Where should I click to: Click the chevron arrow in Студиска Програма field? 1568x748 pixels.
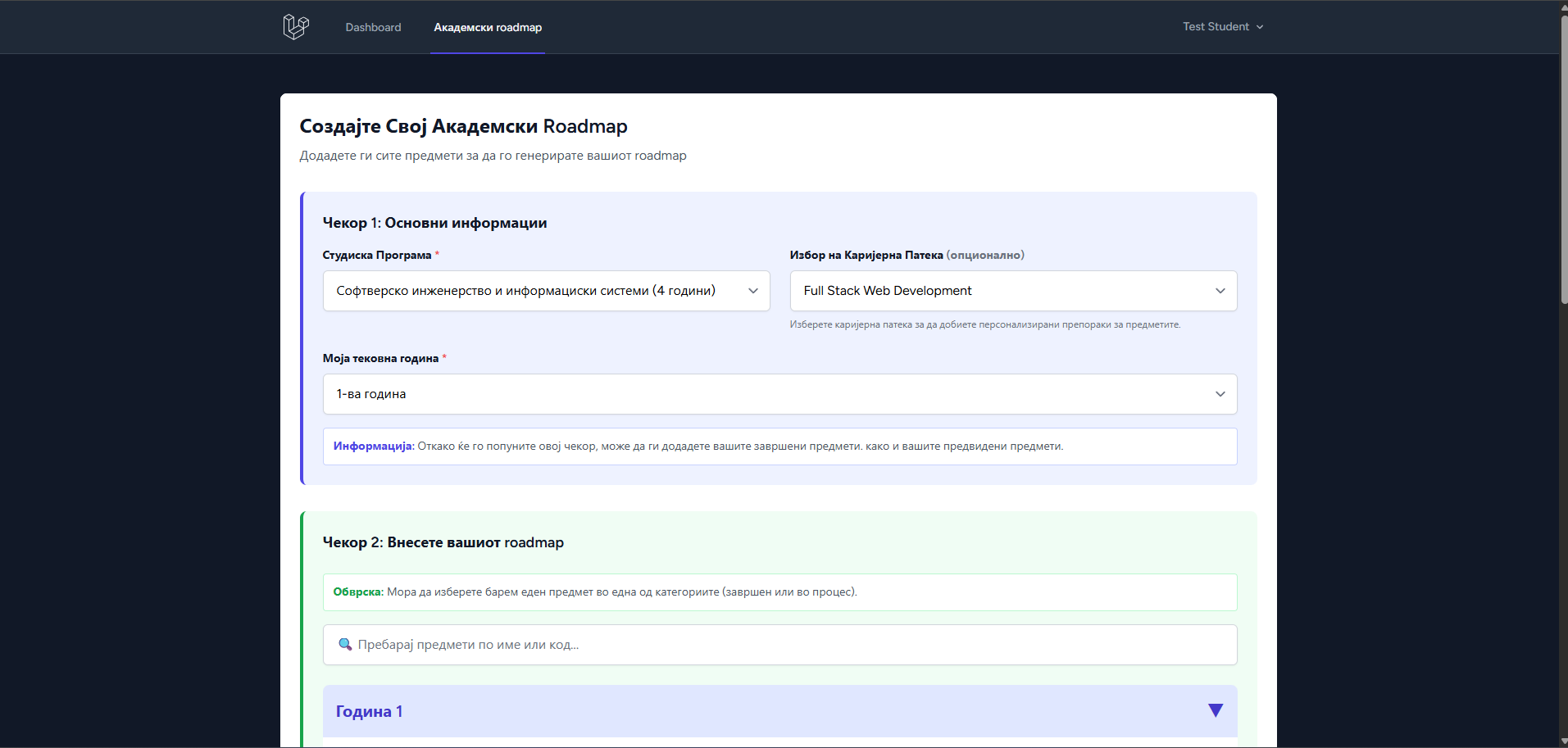tap(753, 291)
